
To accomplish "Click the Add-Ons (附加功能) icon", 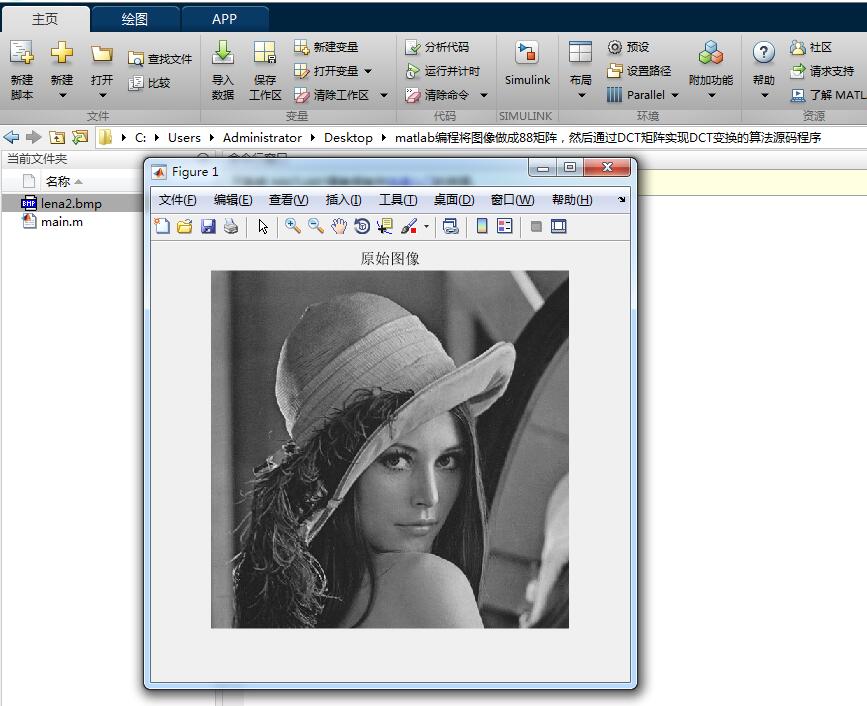I will (711, 53).
